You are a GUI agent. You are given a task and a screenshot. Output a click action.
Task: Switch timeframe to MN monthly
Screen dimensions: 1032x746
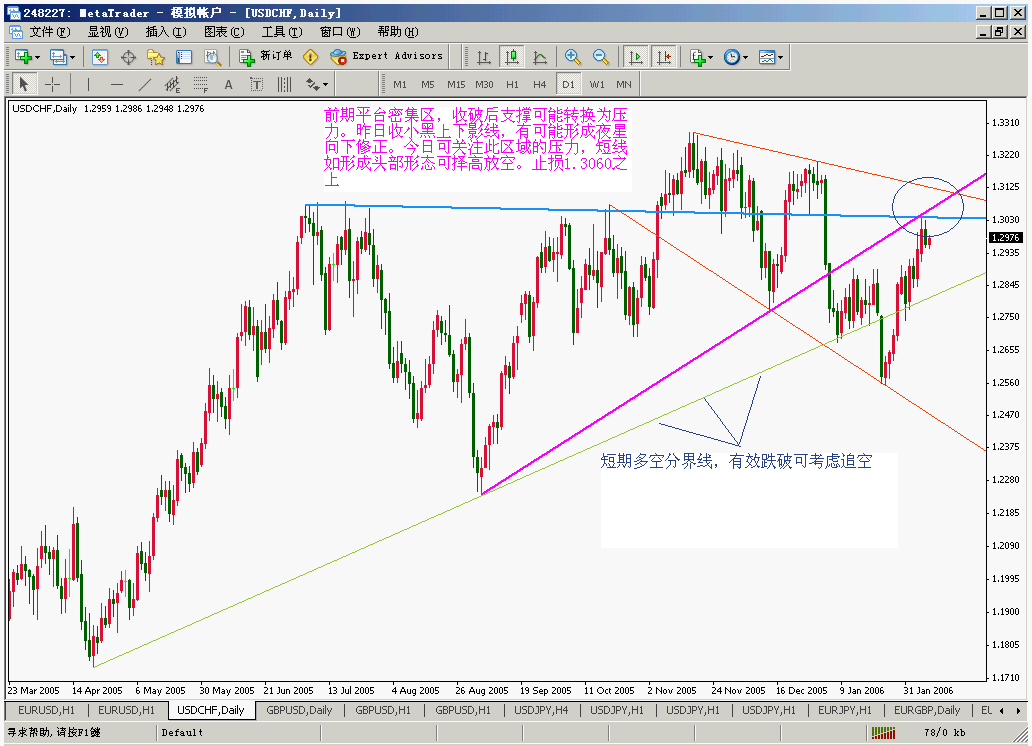coord(624,84)
